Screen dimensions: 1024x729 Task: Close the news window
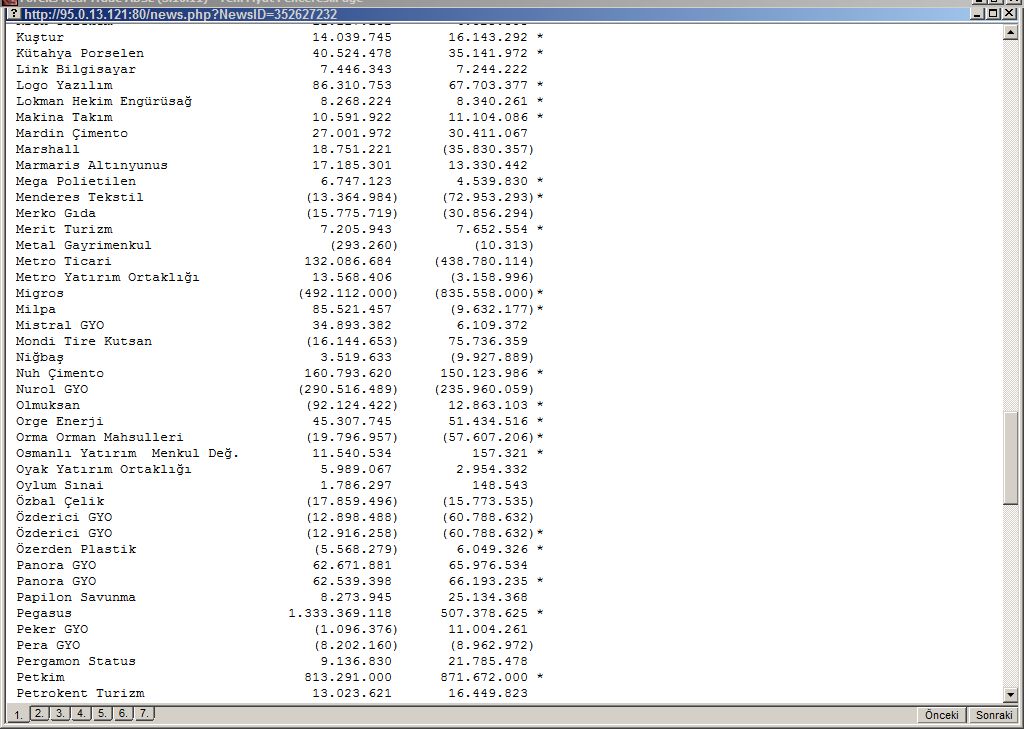pos(1011,13)
